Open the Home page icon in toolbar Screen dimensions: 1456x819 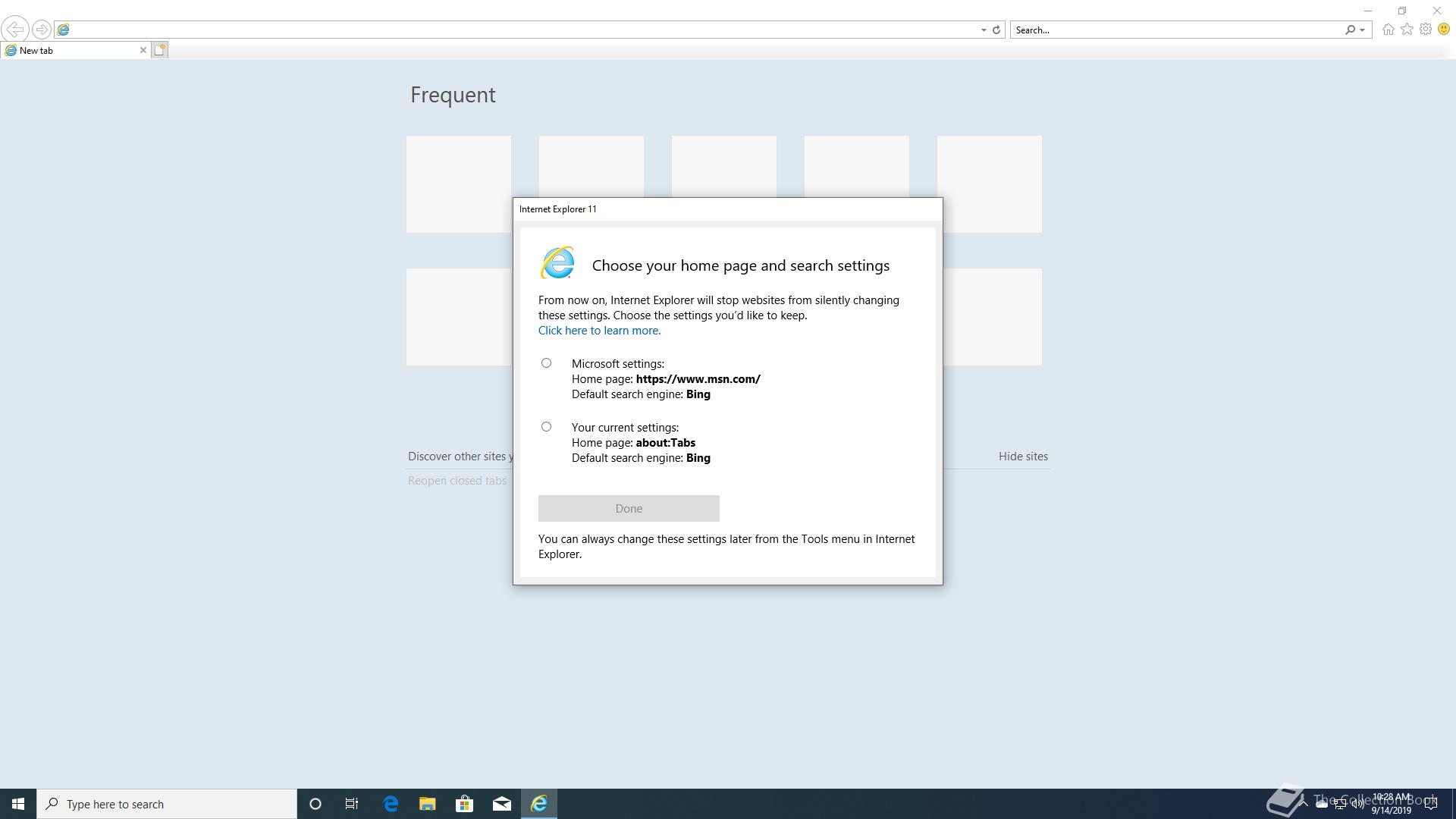coord(1388,30)
